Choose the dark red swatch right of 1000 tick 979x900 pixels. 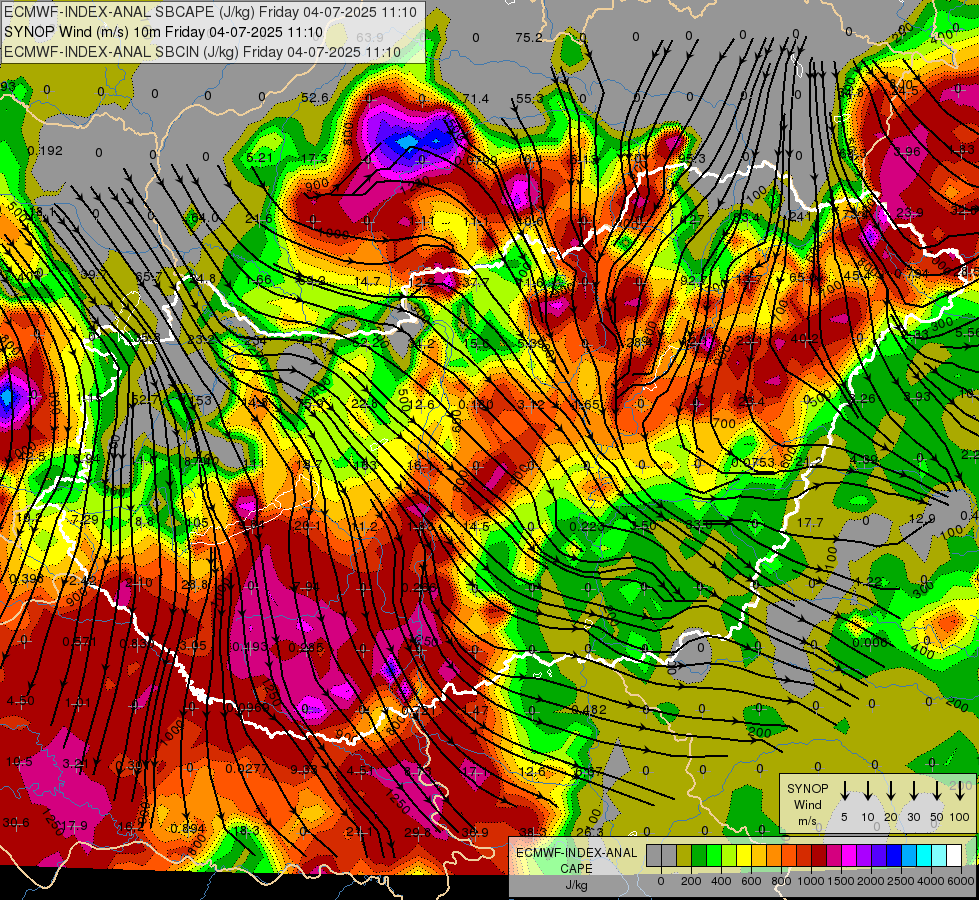point(819,856)
